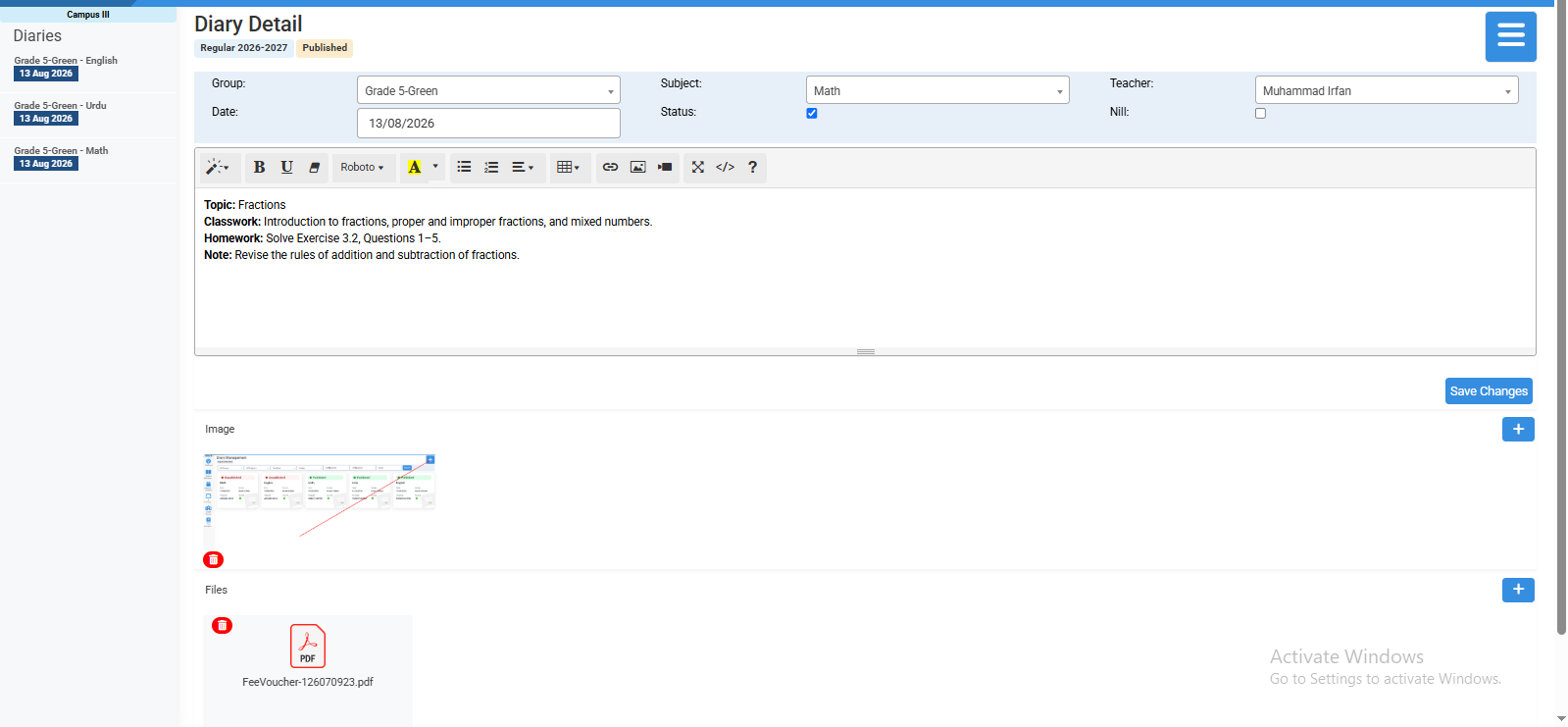This screenshot has width=1568, height=727.
Task: Open Roboto font family dropdown
Action: [x=363, y=168]
